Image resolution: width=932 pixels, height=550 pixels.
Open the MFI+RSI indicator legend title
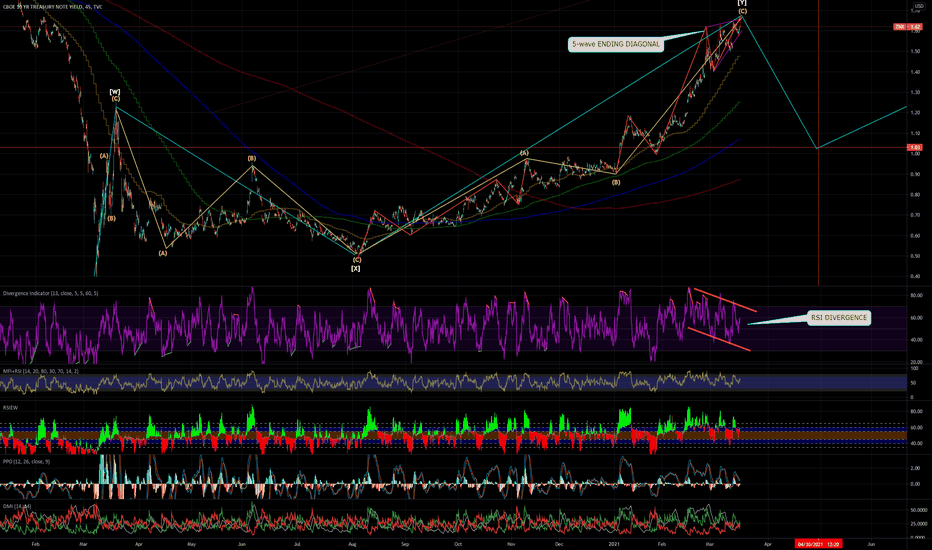click(x=40, y=371)
